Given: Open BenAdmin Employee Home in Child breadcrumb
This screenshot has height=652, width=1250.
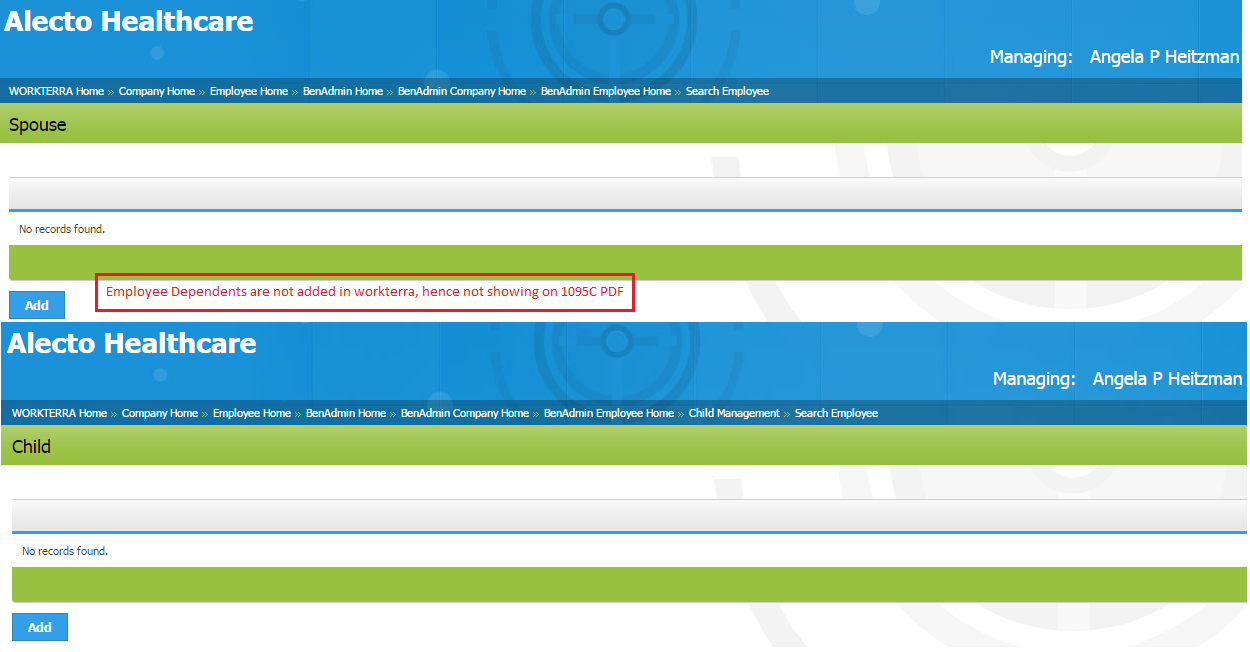Looking at the screenshot, I should [x=609, y=413].
